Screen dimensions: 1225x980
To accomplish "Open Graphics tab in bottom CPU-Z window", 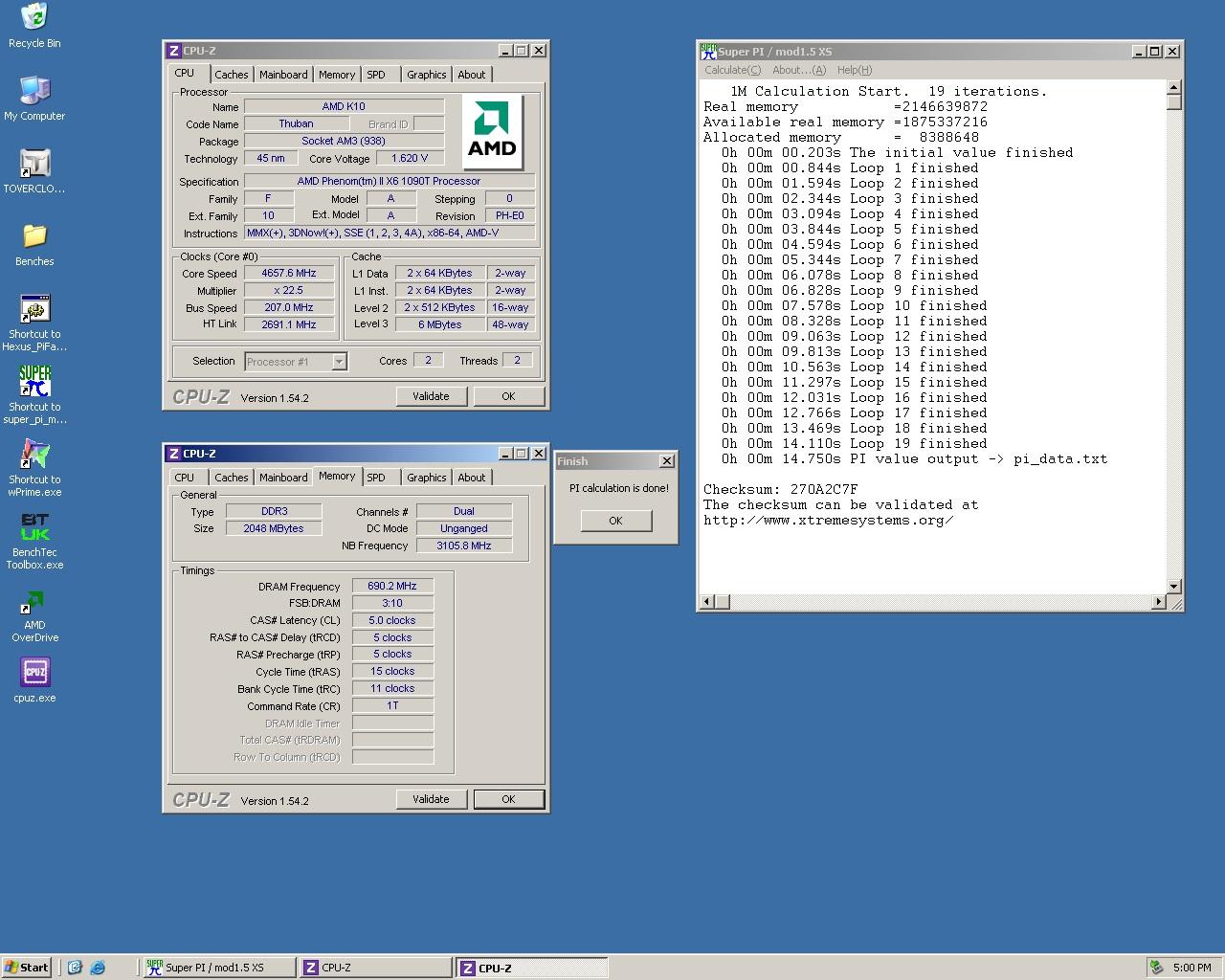I will (x=426, y=478).
